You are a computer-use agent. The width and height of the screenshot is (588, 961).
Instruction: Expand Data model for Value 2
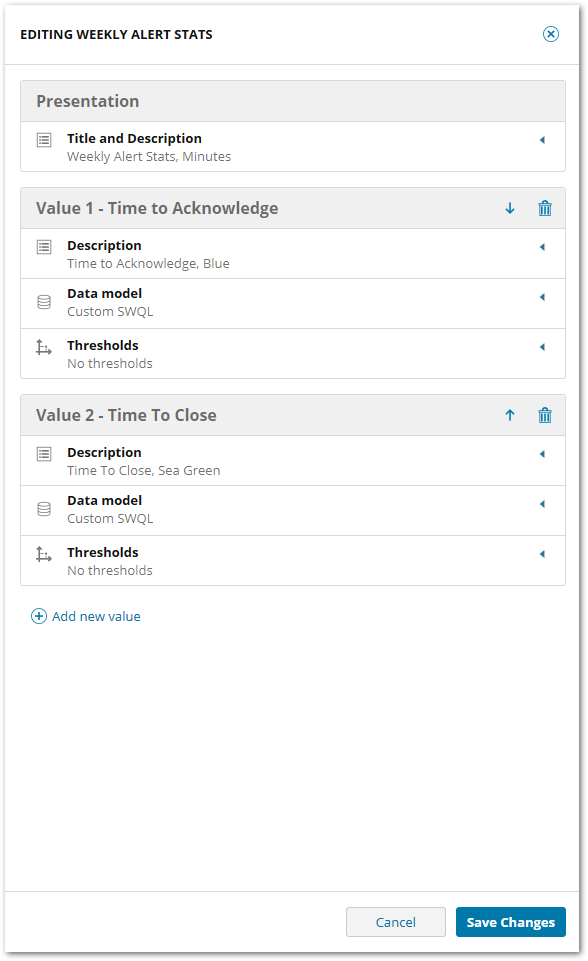click(542, 504)
